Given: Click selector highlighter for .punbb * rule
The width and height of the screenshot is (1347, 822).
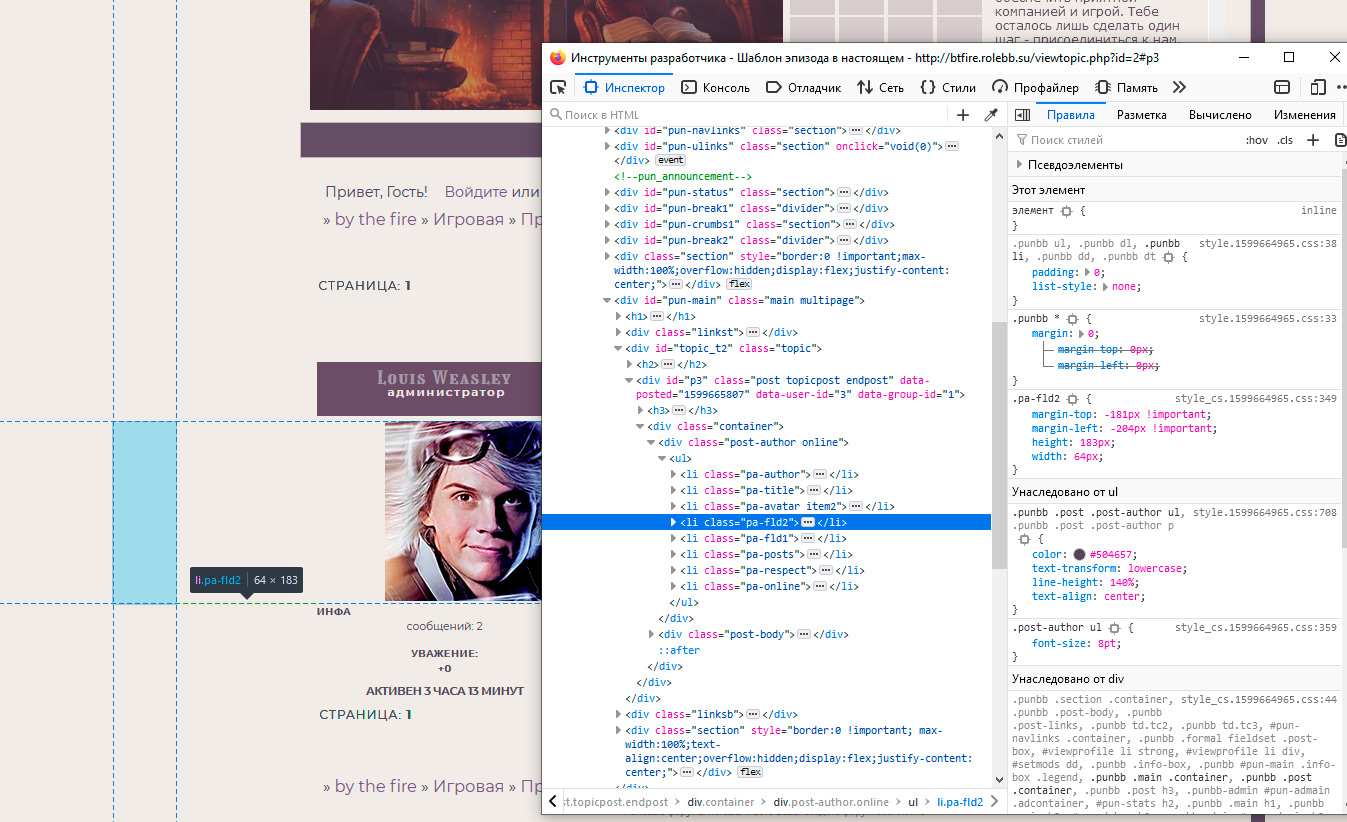Looking at the screenshot, I should [1072, 319].
